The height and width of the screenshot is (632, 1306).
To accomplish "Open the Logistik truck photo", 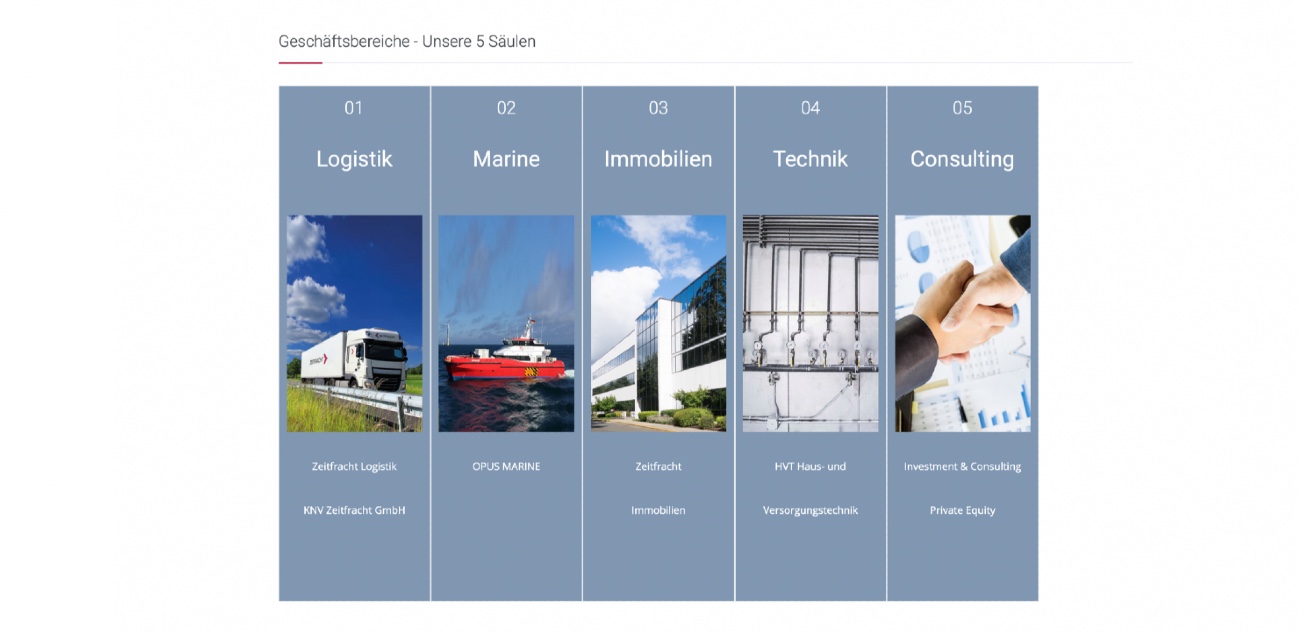I will (x=354, y=323).
